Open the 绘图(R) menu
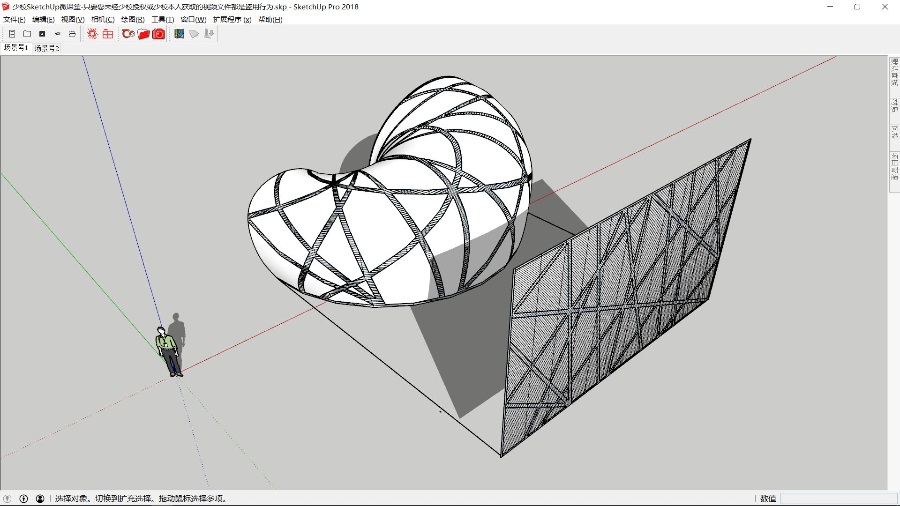This screenshot has height=506, width=900. tap(133, 20)
